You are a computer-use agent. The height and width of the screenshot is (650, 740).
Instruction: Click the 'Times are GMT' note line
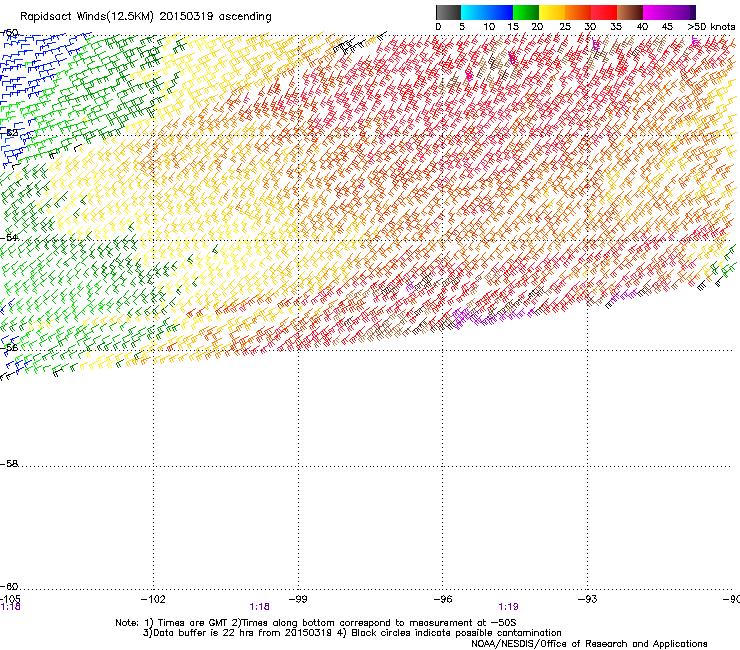click(316, 623)
